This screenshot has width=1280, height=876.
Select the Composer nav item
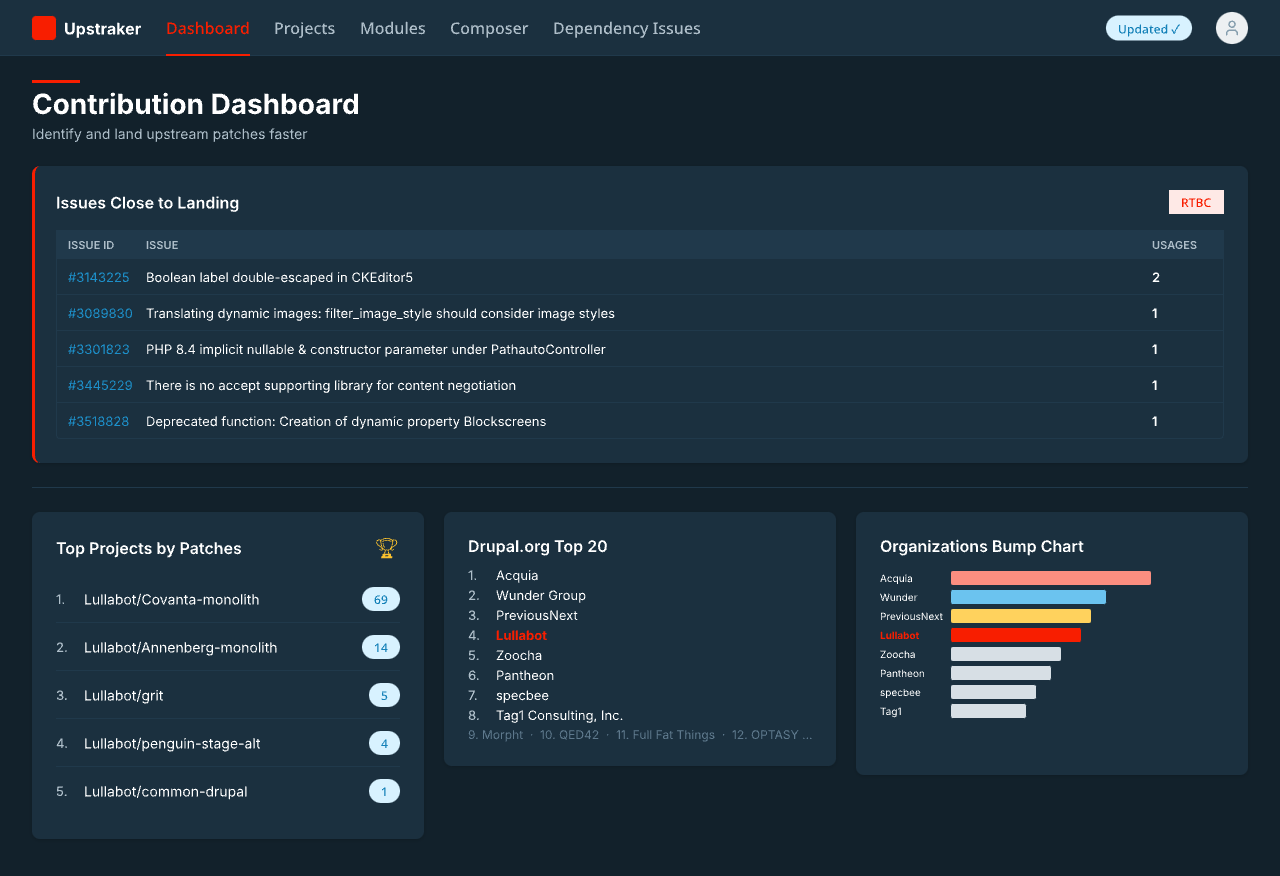[489, 28]
